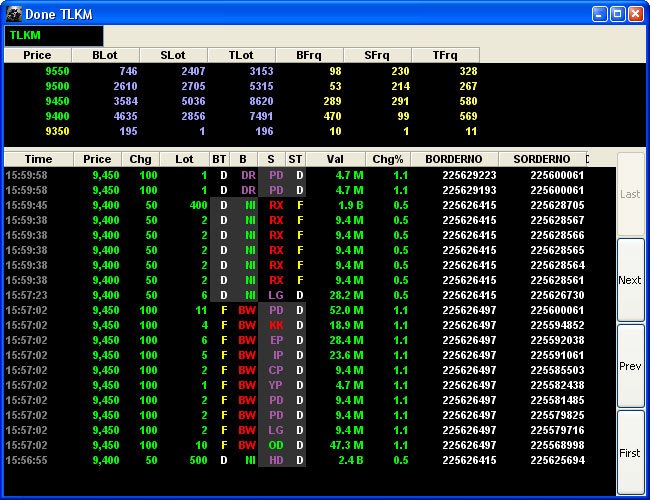Select price level 9550 in summary
This screenshot has width=650, height=500.
pos(57,71)
